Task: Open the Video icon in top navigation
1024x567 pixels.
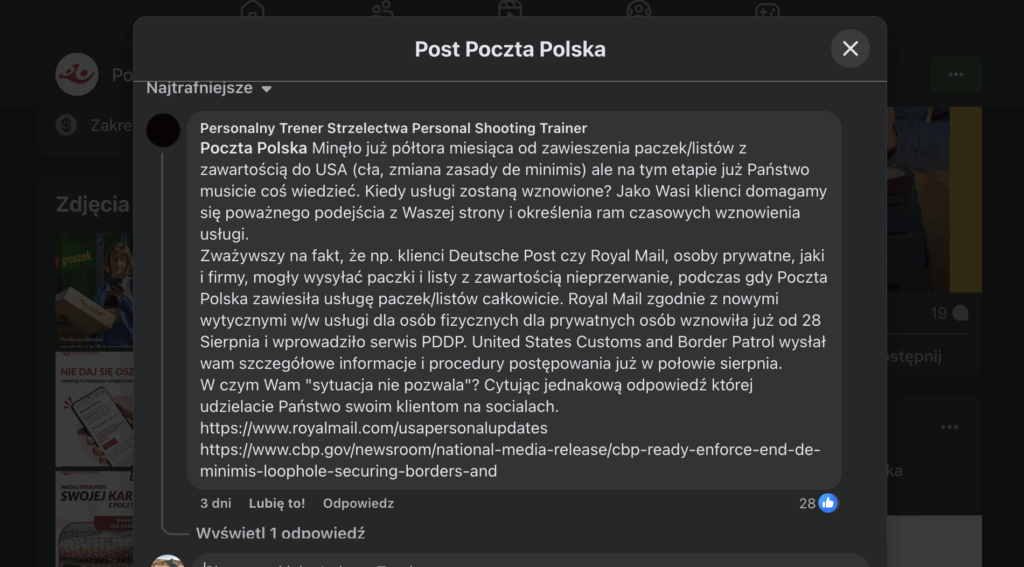Action: coord(510,10)
